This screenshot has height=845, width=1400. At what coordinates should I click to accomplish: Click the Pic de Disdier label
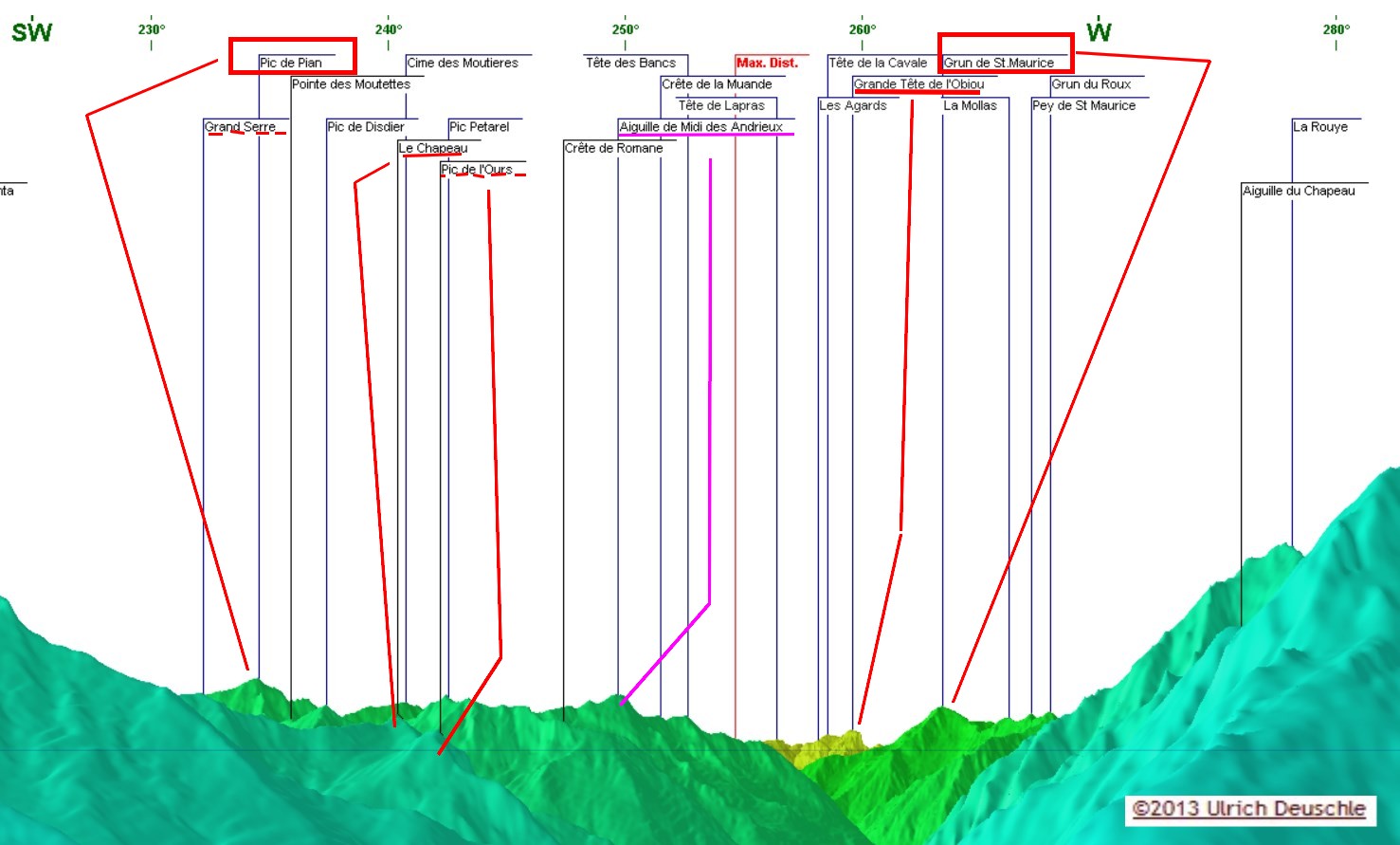(366, 127)
